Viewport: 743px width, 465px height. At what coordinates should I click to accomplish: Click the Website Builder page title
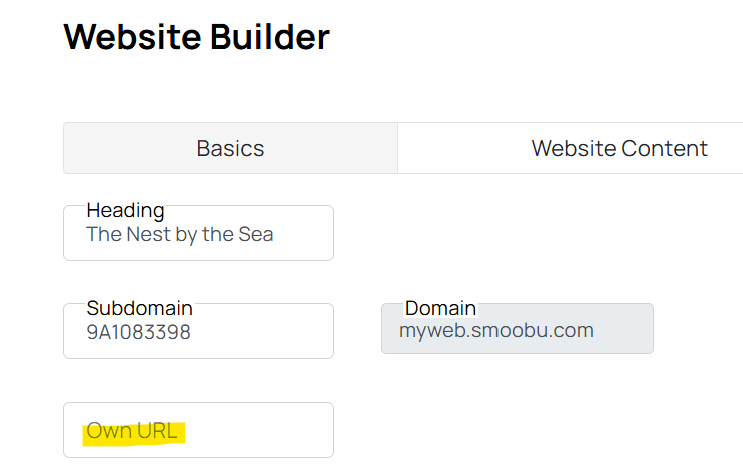tap(197, 36)
